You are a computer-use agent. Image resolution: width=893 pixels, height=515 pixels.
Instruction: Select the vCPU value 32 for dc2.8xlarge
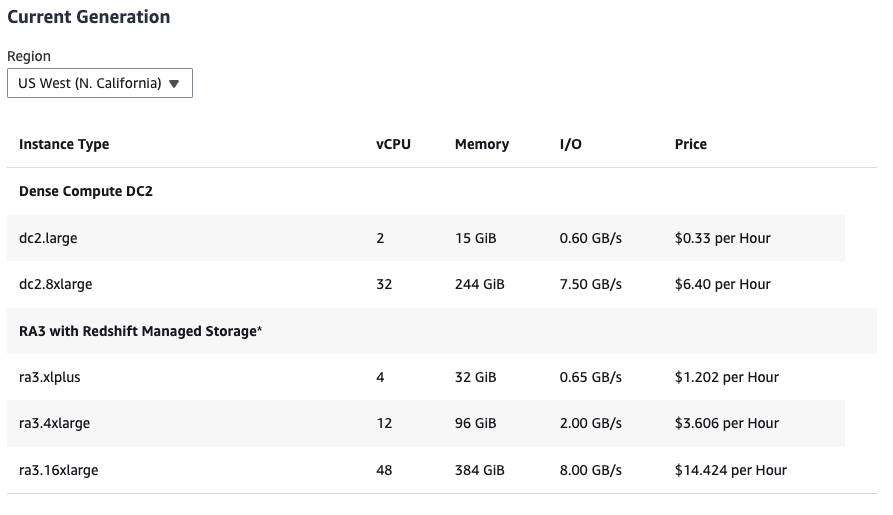(384, 284)
